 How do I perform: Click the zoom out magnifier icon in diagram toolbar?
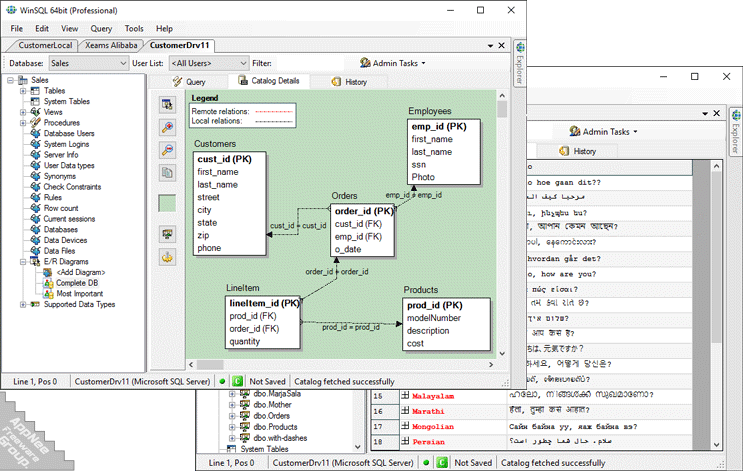(167, 150)
